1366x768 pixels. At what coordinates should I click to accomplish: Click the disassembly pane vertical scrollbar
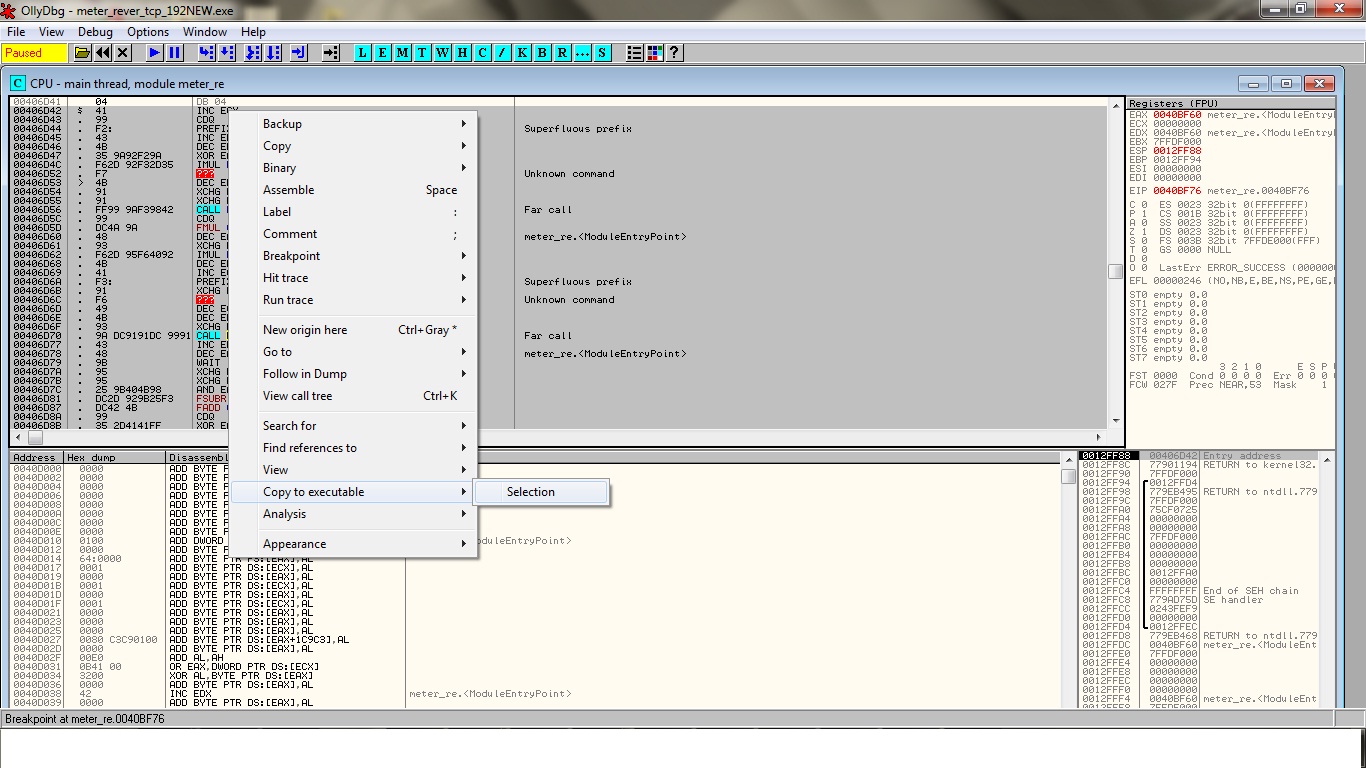[x=1113, y=270]
